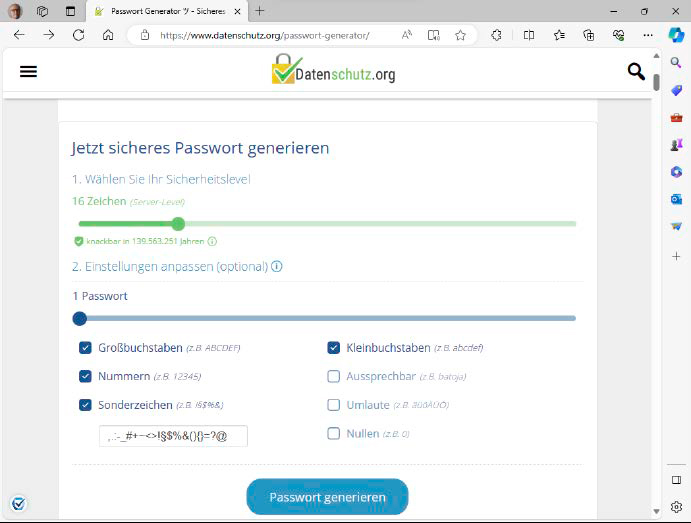Close the Passwort Generator tab
This screenshot has width=691, height=523.
237,11
